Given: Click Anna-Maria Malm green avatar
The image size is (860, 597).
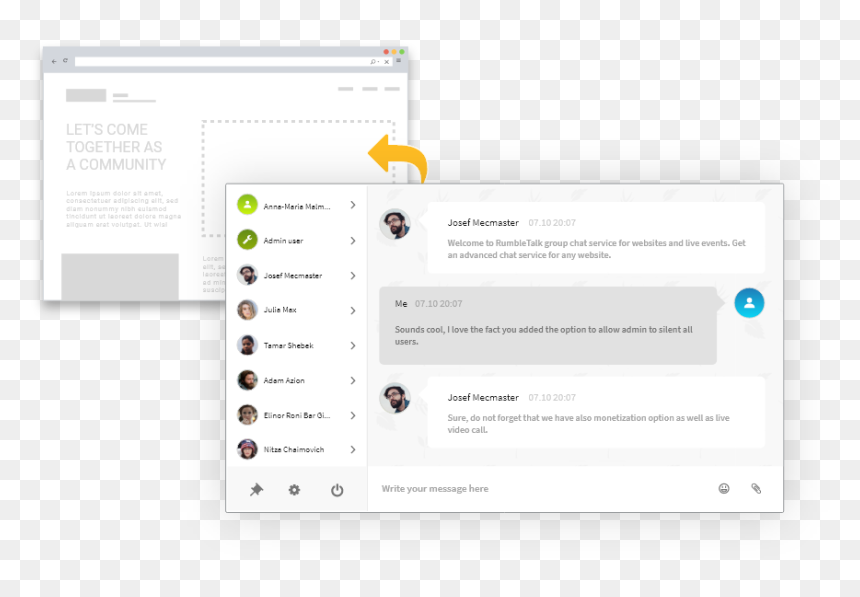Looking at the screenshot, I should pyautogui.click(x=247, y=205).
